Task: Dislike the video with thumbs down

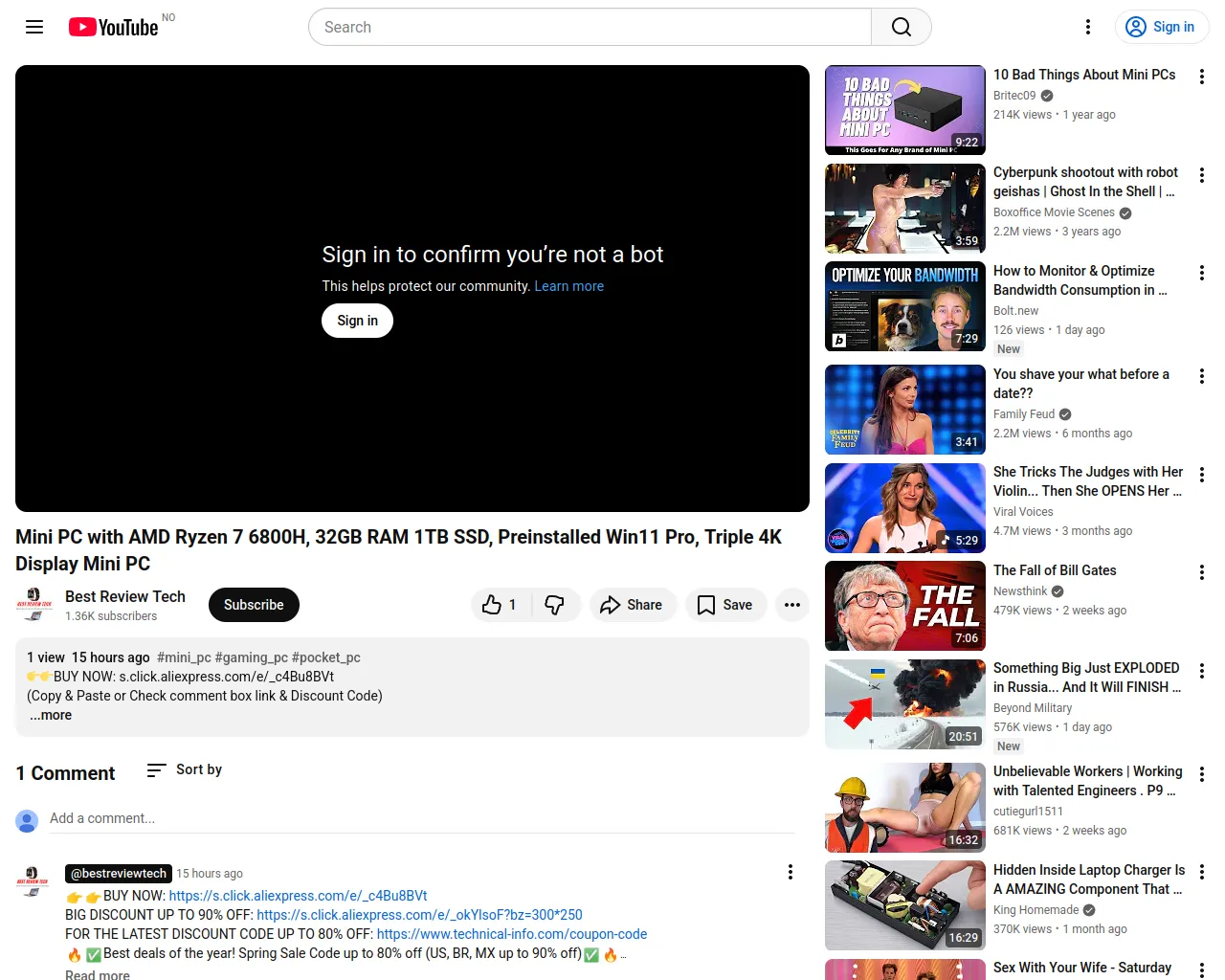Action: (x=555, y=605)
